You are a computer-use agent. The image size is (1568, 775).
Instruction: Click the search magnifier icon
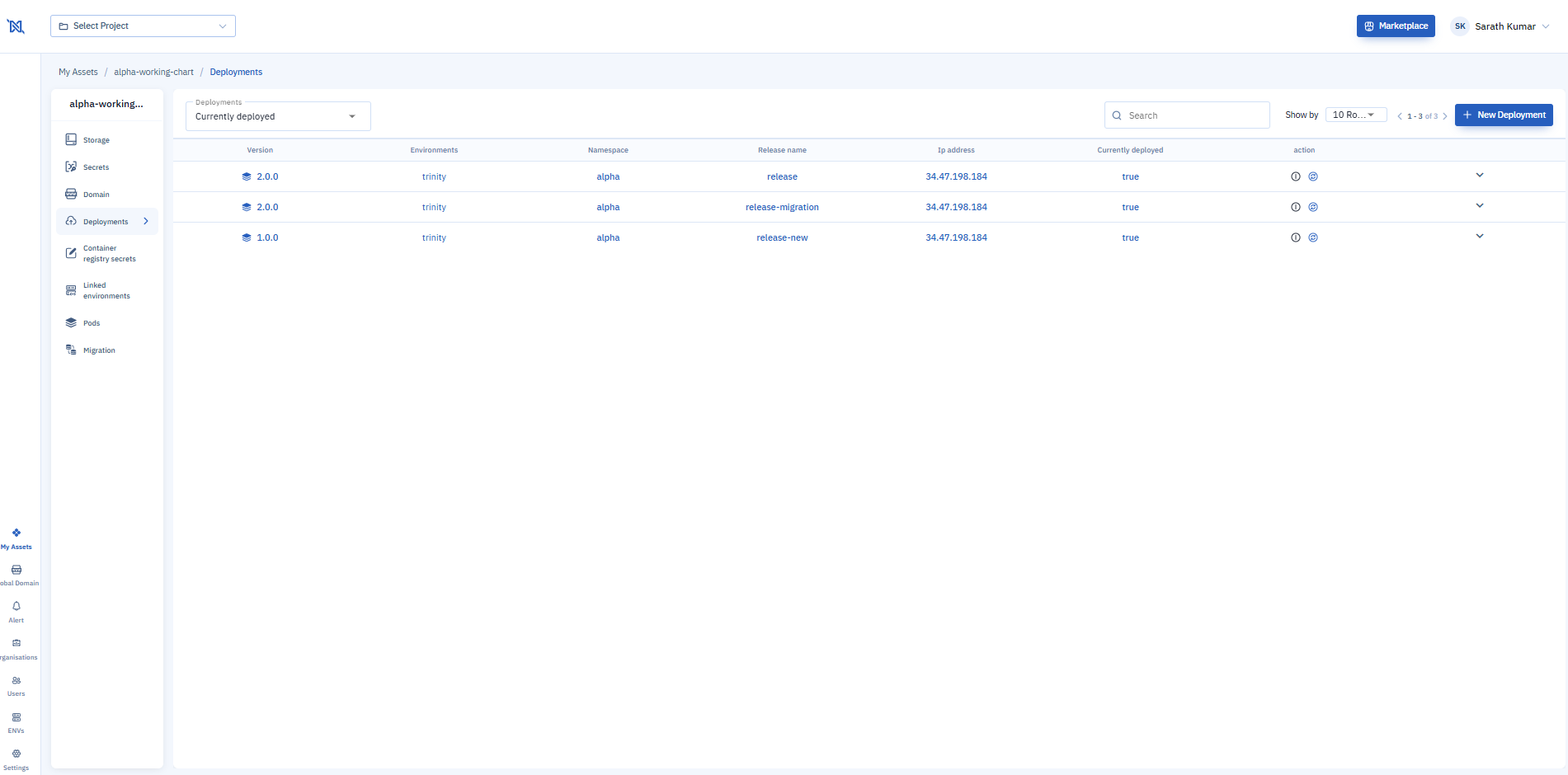point(1117,115)
